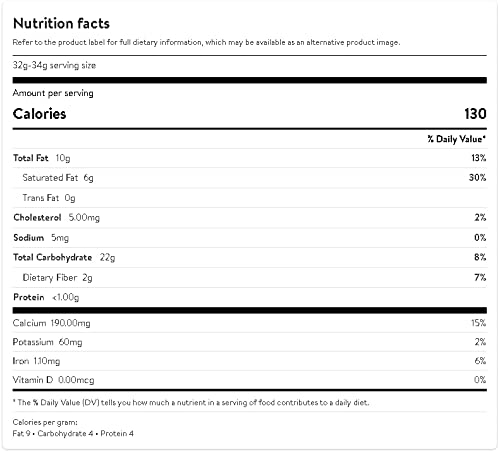Select the Amount per serving label
The height and width of the screenshot is (452, 500).
[x=53, y=93]
